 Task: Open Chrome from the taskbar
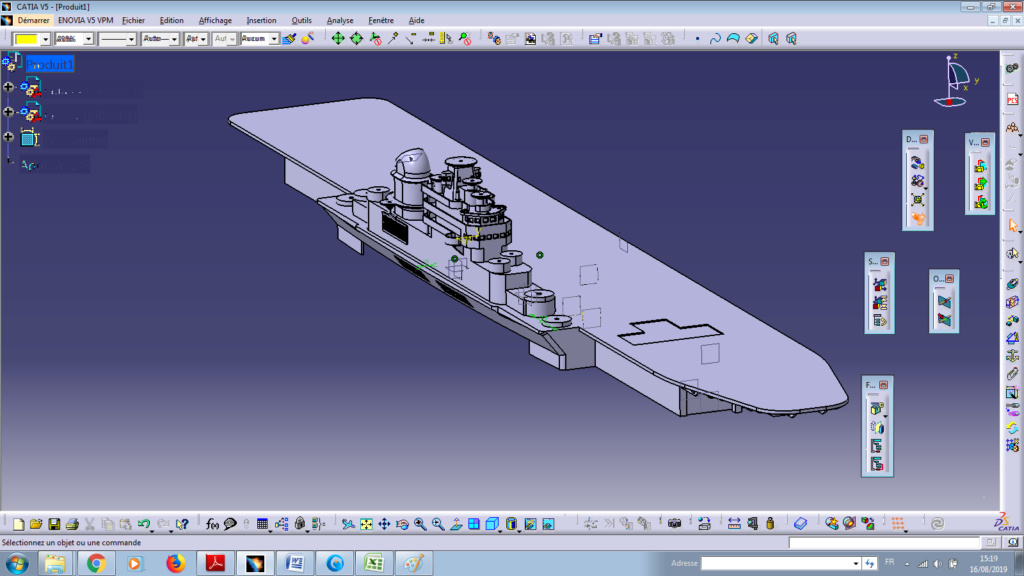coord(96,563)
